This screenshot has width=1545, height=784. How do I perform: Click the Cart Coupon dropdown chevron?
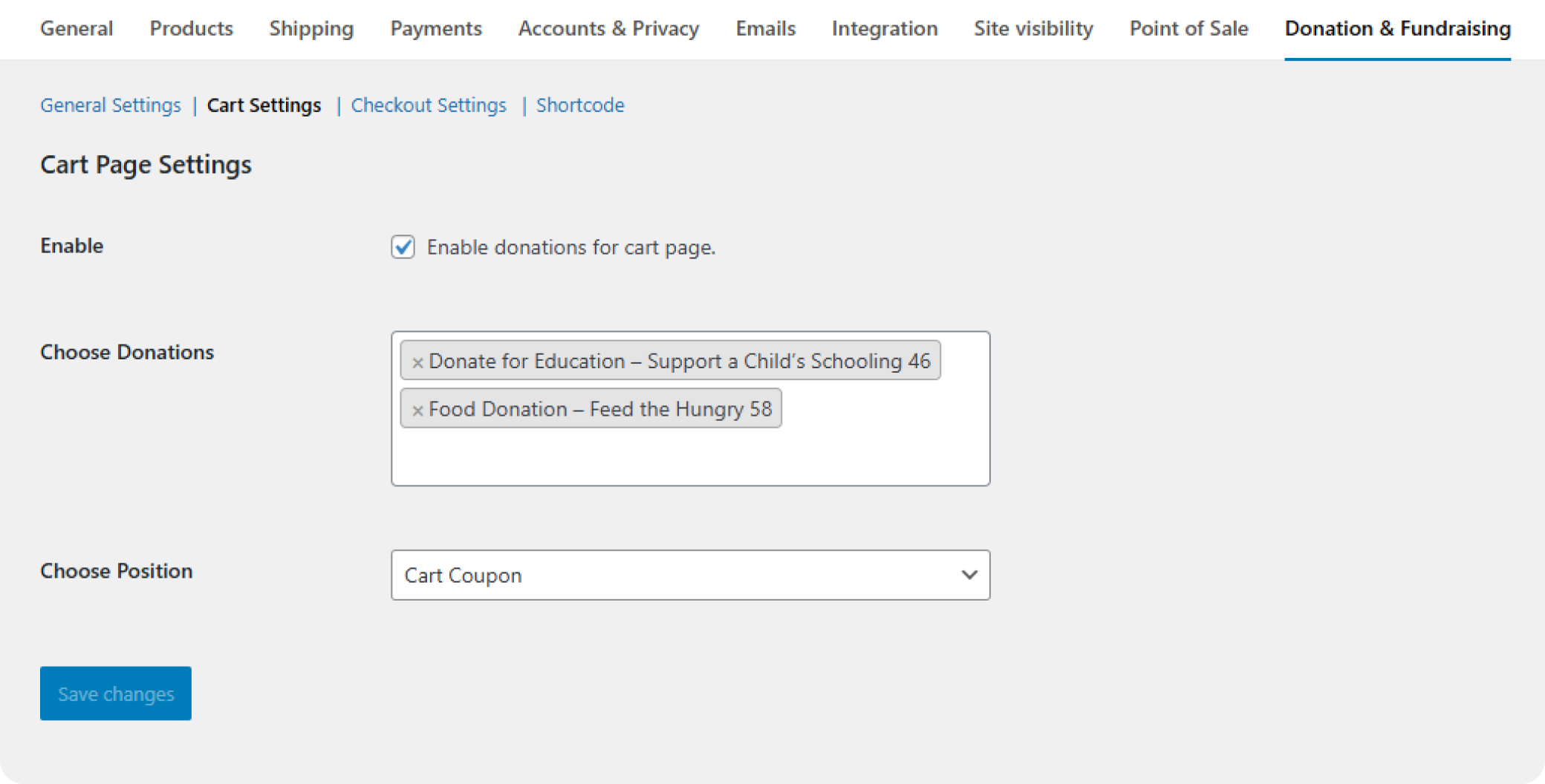point(969,575)
